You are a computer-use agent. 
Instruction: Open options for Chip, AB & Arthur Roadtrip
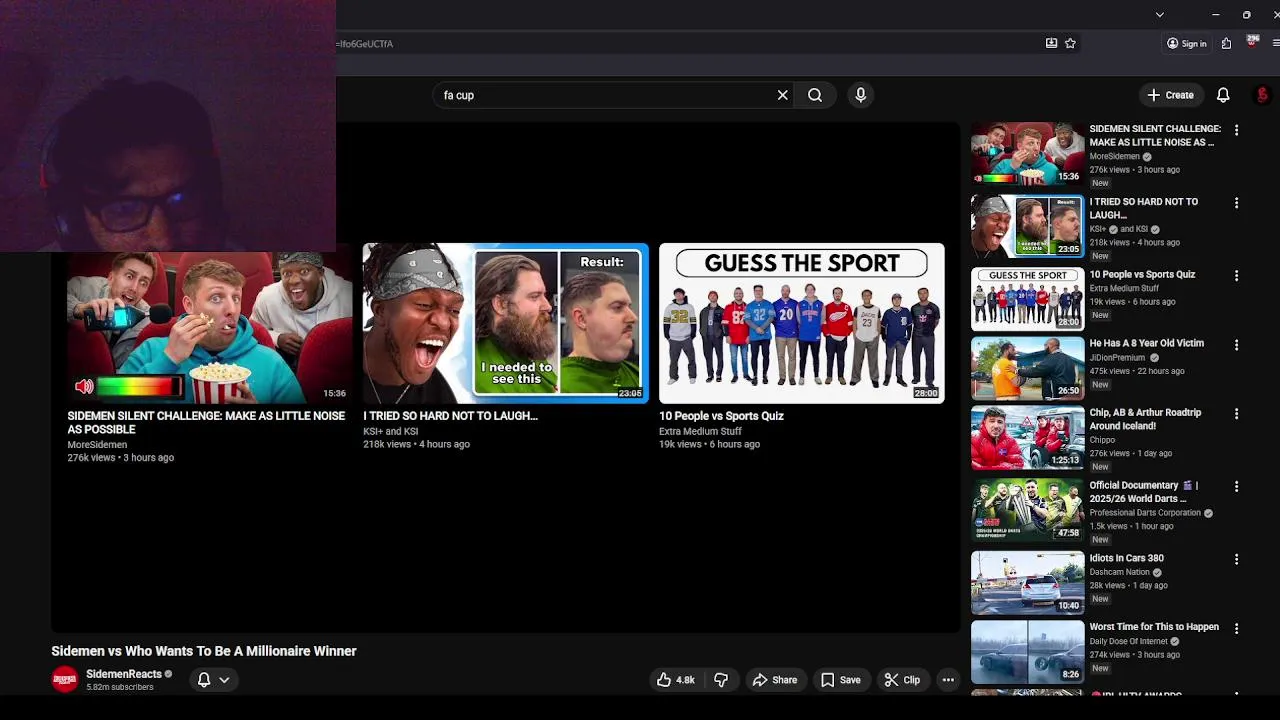tap(1236, 414)
